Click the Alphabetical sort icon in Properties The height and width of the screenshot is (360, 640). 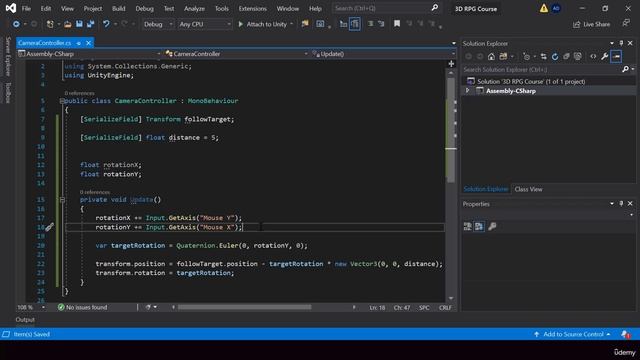[479, 226]
